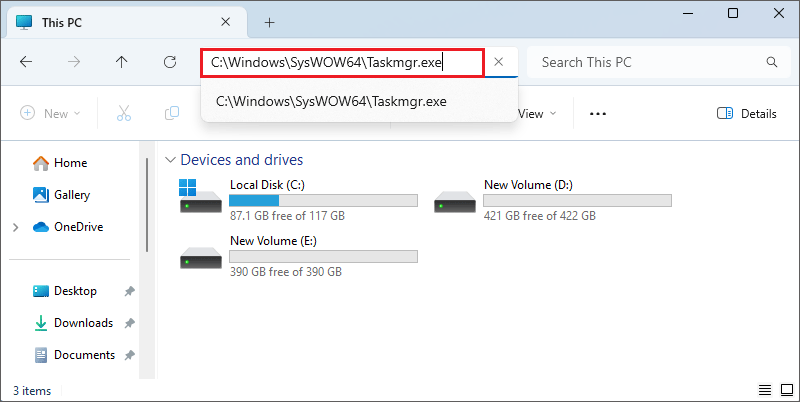The image size is (800, 402).
Task: Close the File Explorer window
Action: point(779,13)
